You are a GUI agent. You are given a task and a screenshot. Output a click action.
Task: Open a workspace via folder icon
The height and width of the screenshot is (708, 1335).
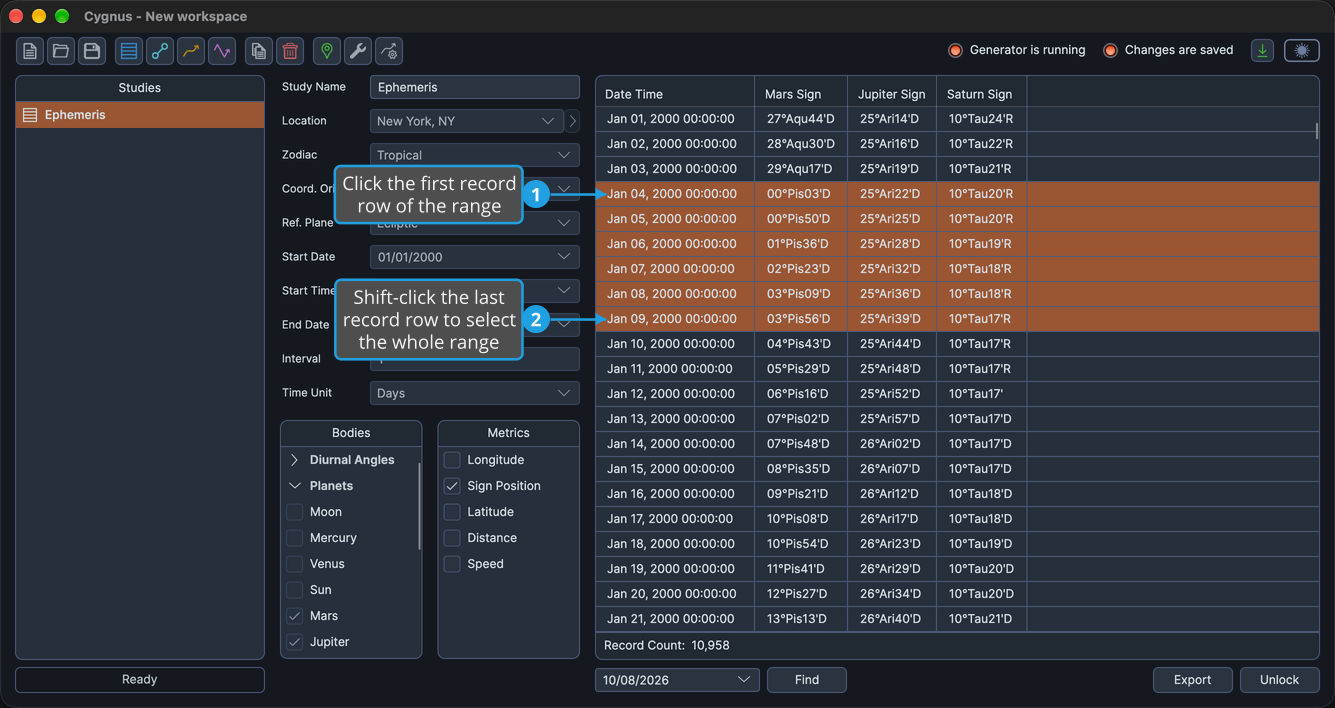click(x=61, y=51)
